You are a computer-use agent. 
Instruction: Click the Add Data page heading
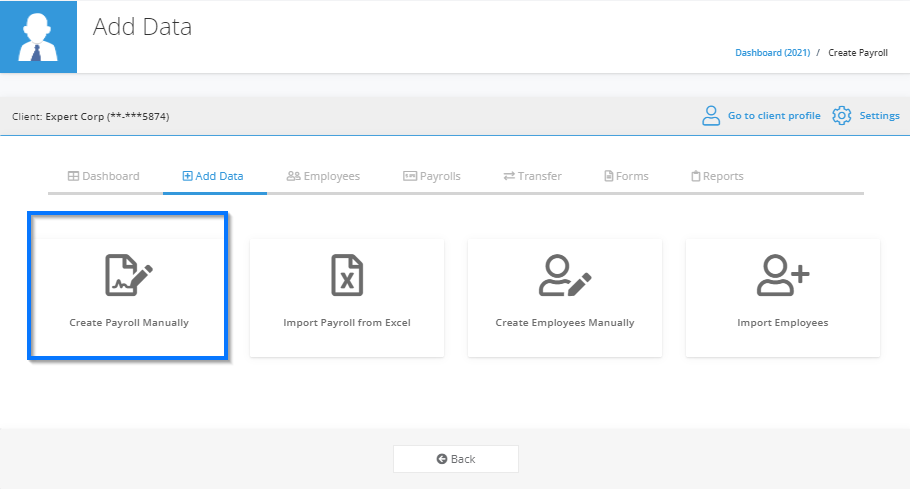tap(142, 27)
